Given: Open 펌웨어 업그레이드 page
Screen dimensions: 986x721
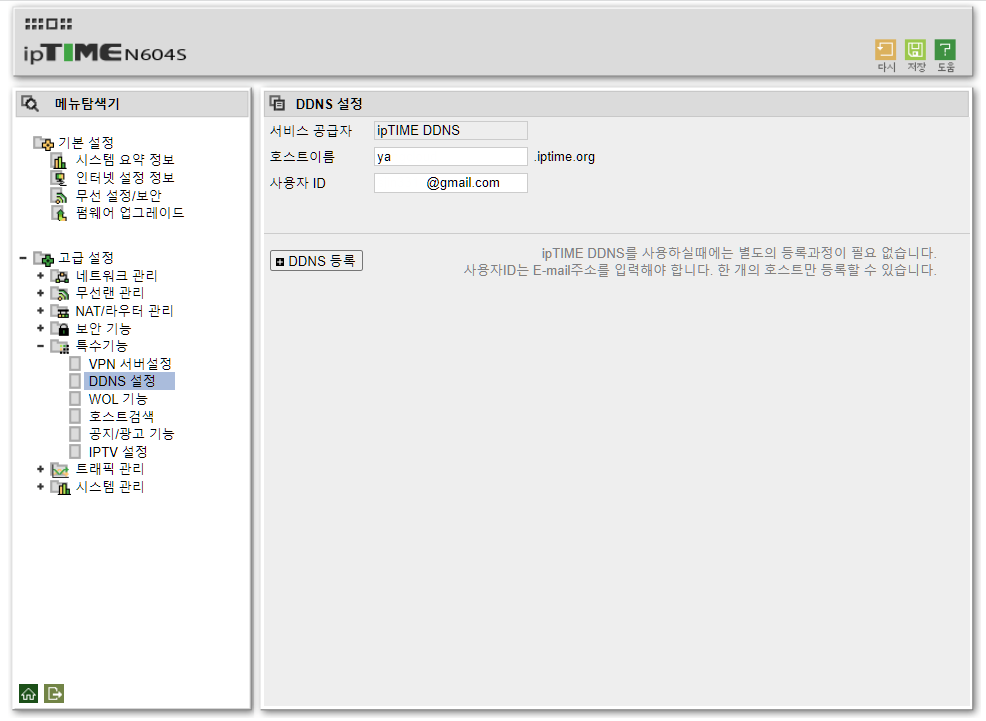Looking at the screenshot, I should point(130,213).
